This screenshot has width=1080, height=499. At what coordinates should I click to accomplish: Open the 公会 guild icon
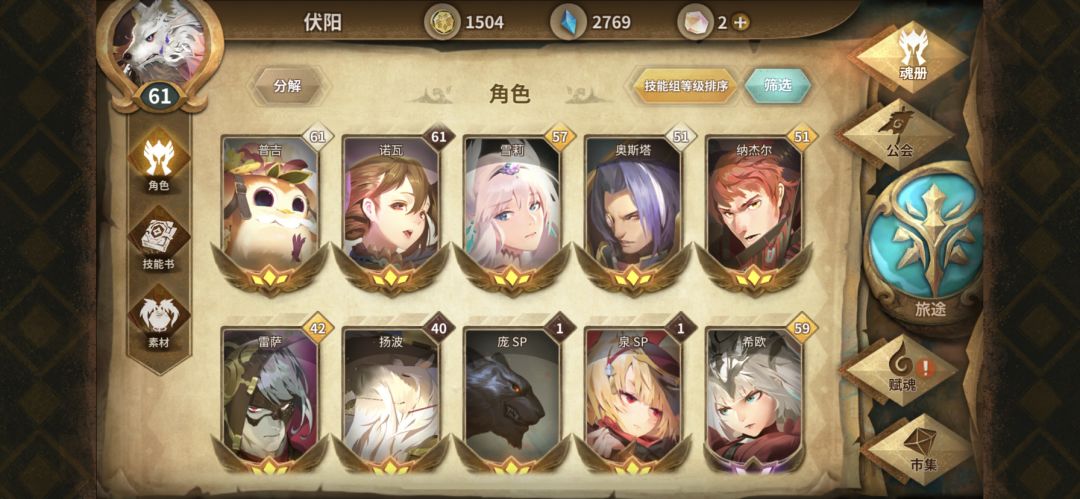(x=896, y=136)
